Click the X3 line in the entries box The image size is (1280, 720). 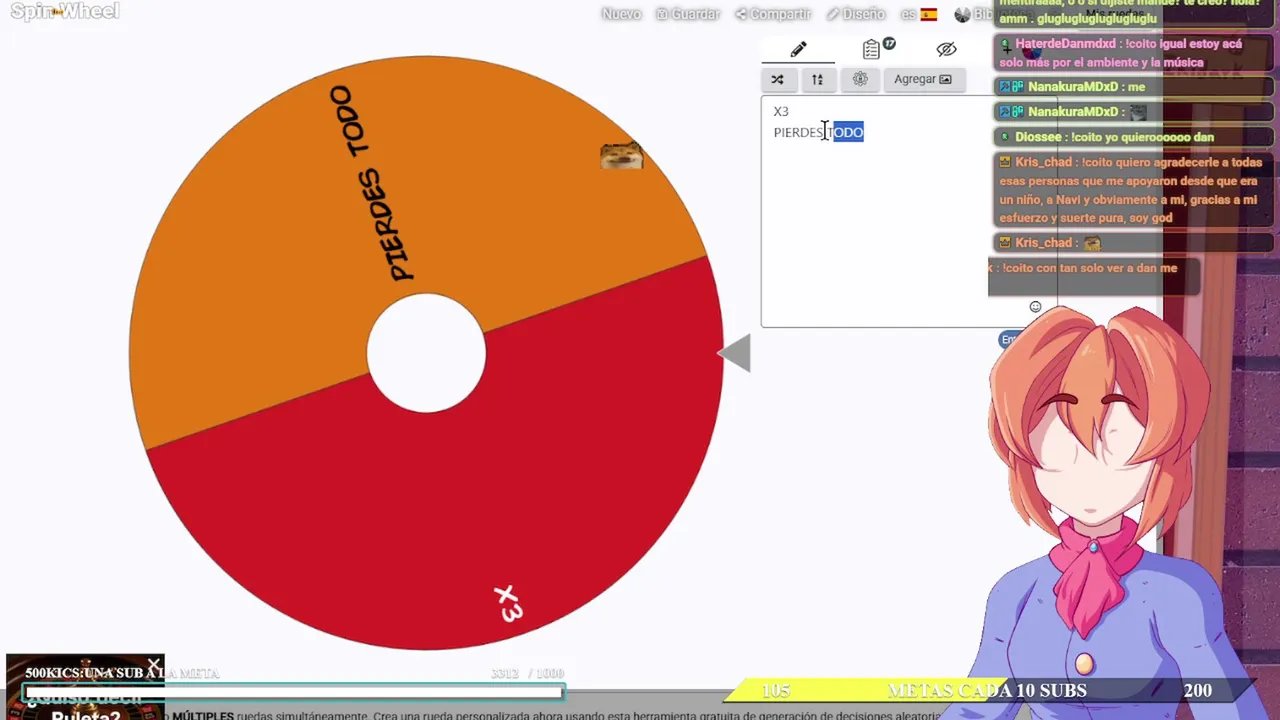(x=781, y=111)
